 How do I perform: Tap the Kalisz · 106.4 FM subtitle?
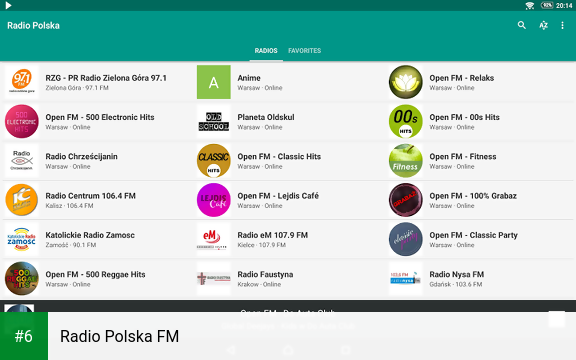[x=69, y=206]
